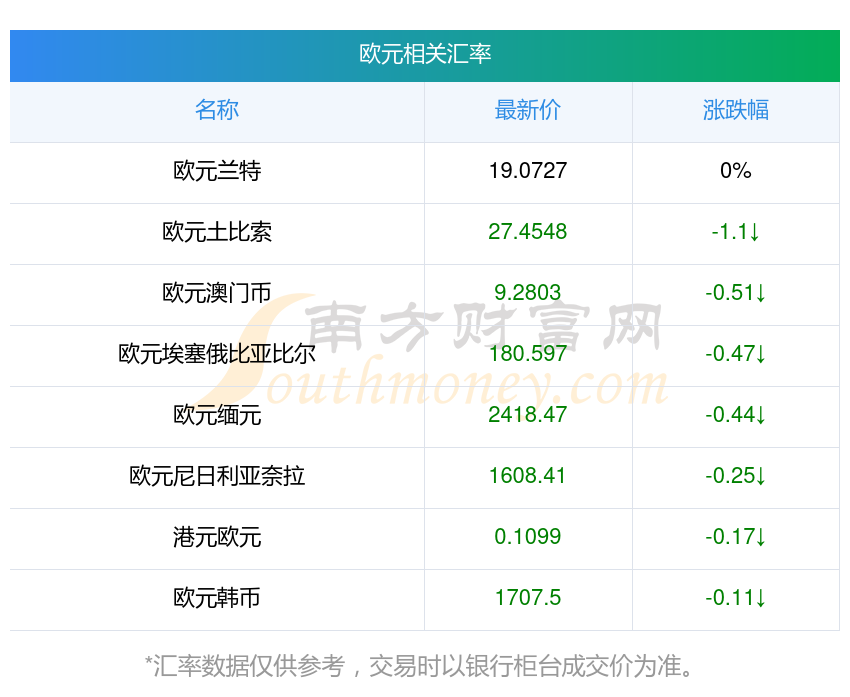Click the 涨跌幅 column header
Viewport: 850px width, 697px height.
coord(736,111)
